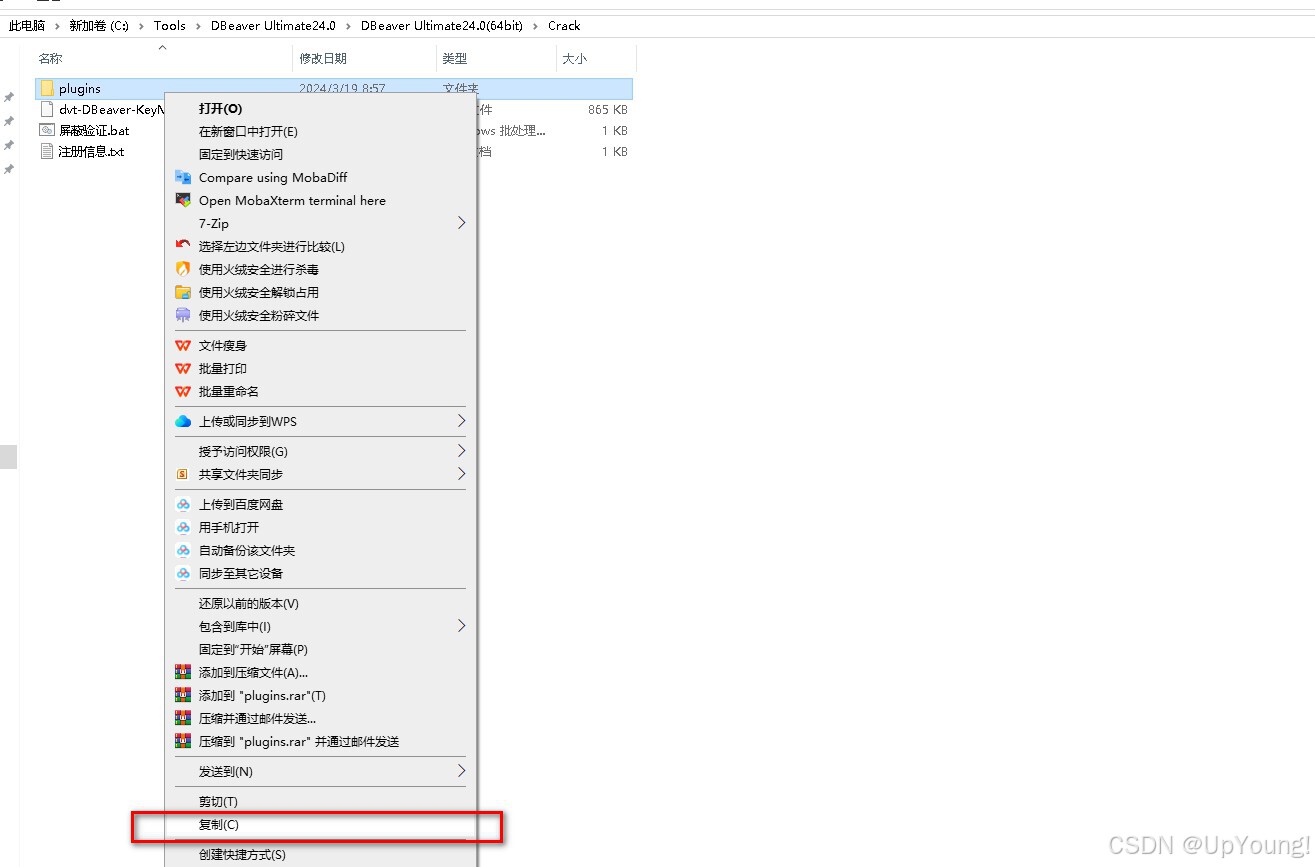
Task: Click the plugins folder icon in file list
Action: [x=46, y=88]
